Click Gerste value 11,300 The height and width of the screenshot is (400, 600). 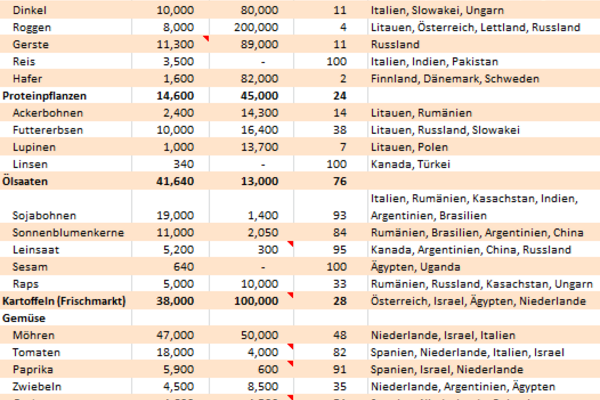click(175, 44)
